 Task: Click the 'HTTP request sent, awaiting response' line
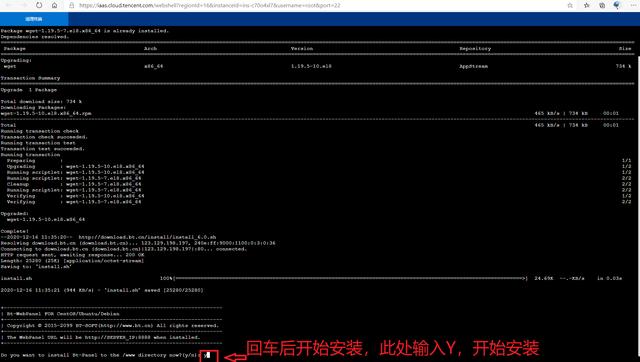click(72, 255)
